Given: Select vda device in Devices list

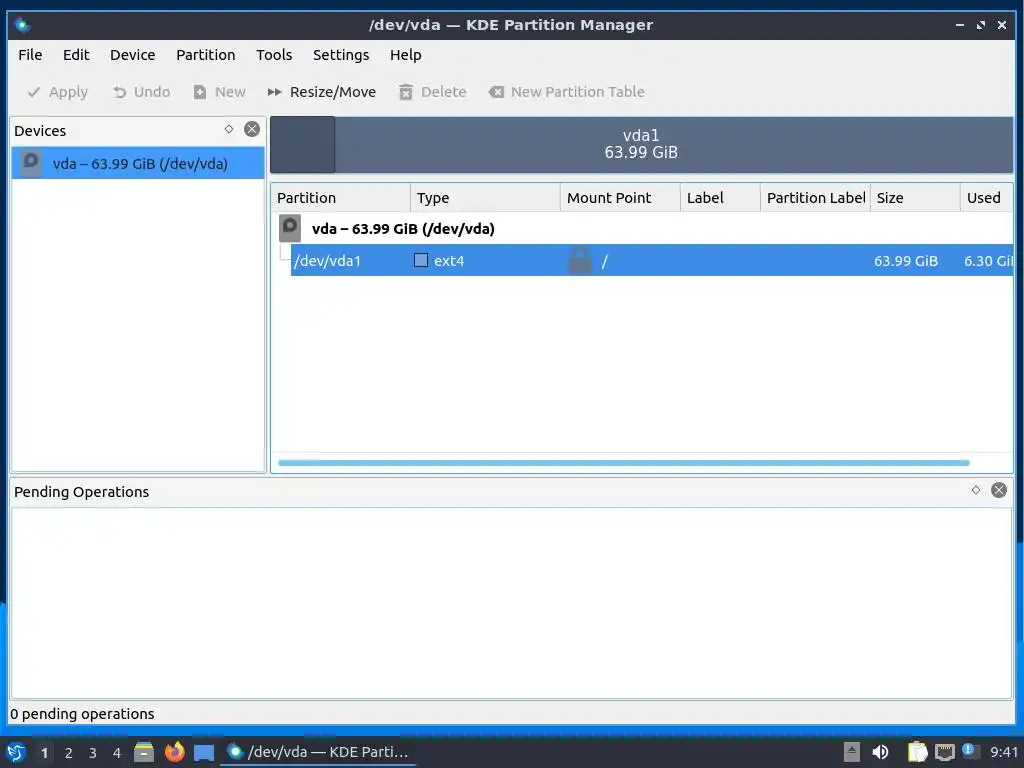Looking at the screenshot, I should 138,163.
